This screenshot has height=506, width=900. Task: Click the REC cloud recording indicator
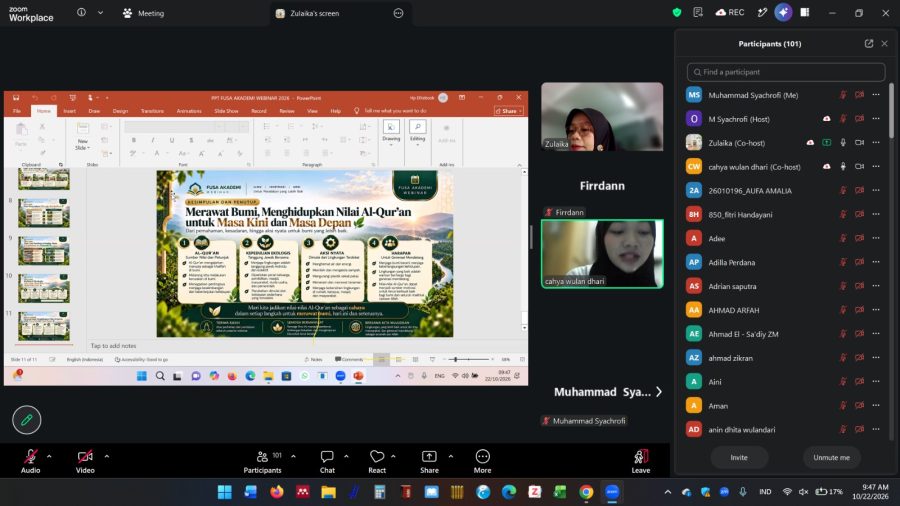click(730, 13)
